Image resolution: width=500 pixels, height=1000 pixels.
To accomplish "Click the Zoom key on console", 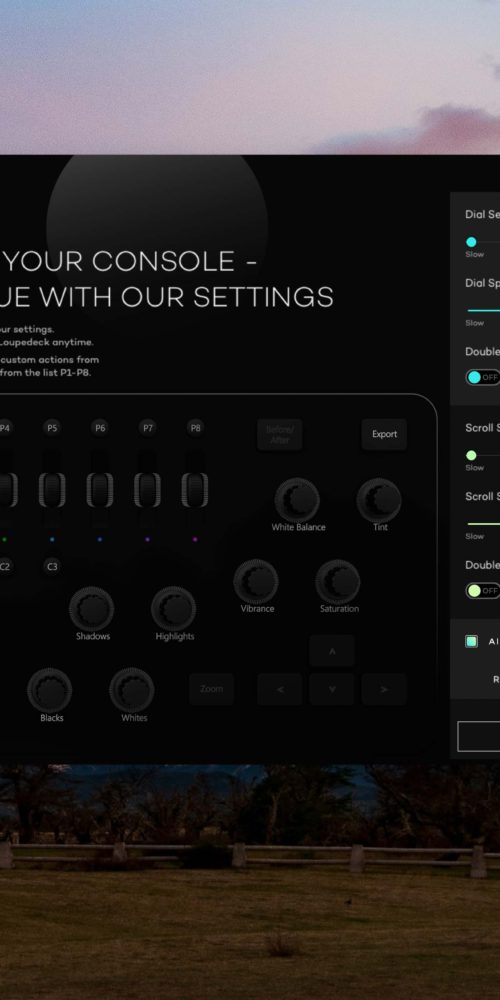I will [x=212, y=689].
